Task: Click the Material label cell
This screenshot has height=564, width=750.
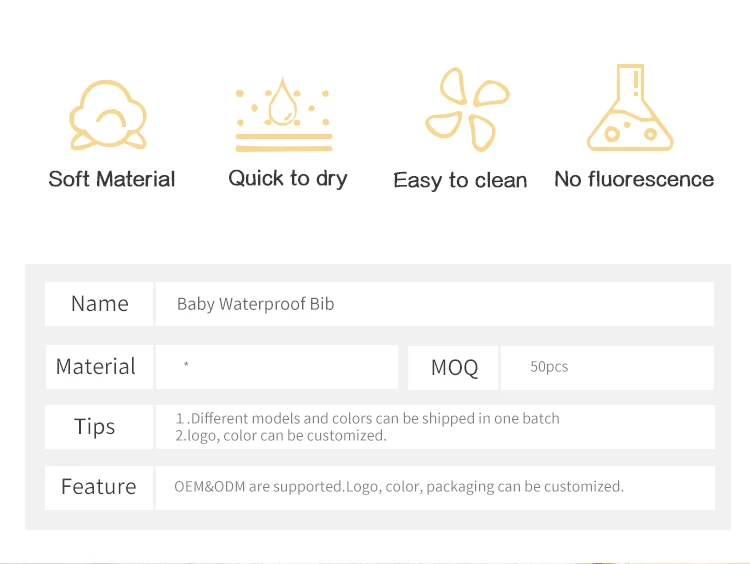Action: click(96, 367)
